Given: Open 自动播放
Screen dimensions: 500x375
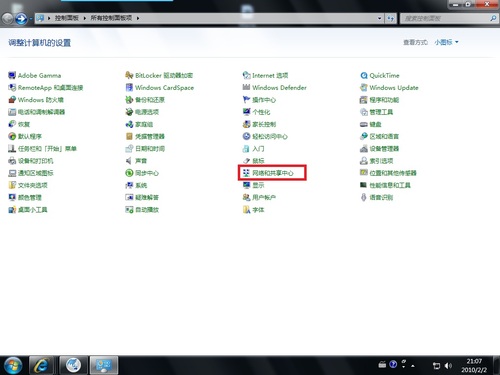Looking at the screenshot, I should [x=142, y=210].
